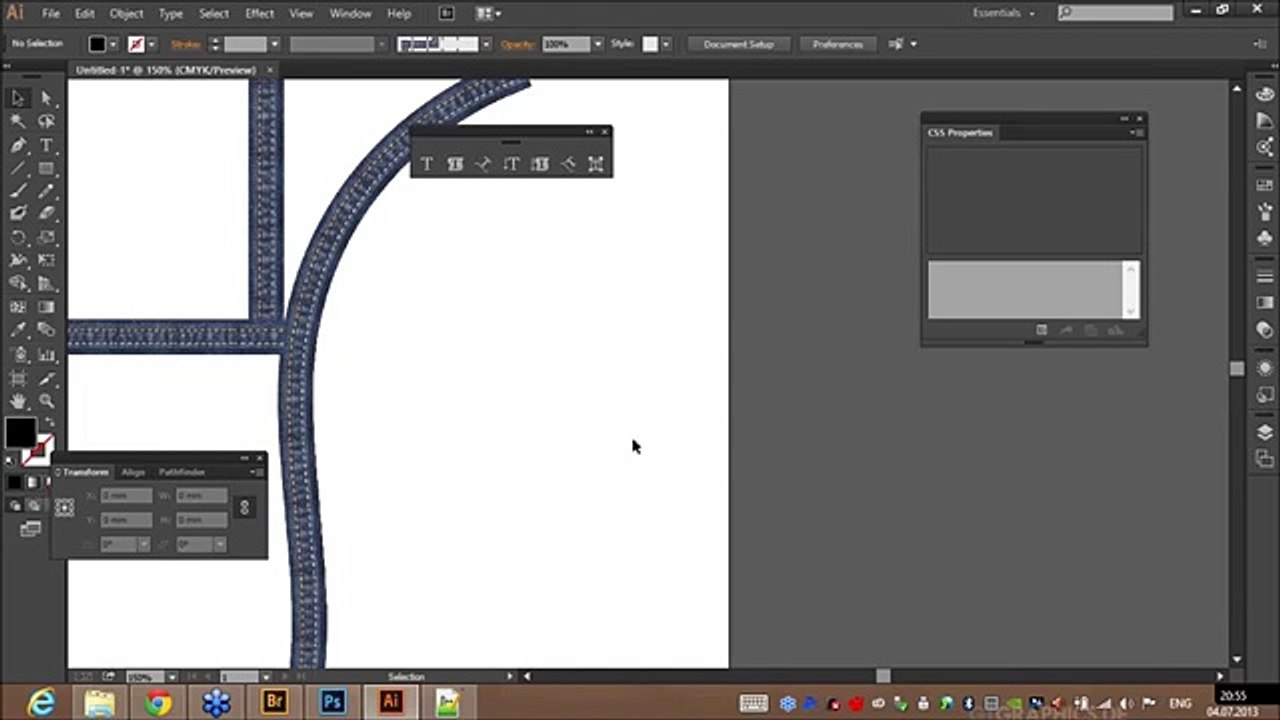Select the Type tool in toolbox

pyautogui.click(x=46, y=145)
